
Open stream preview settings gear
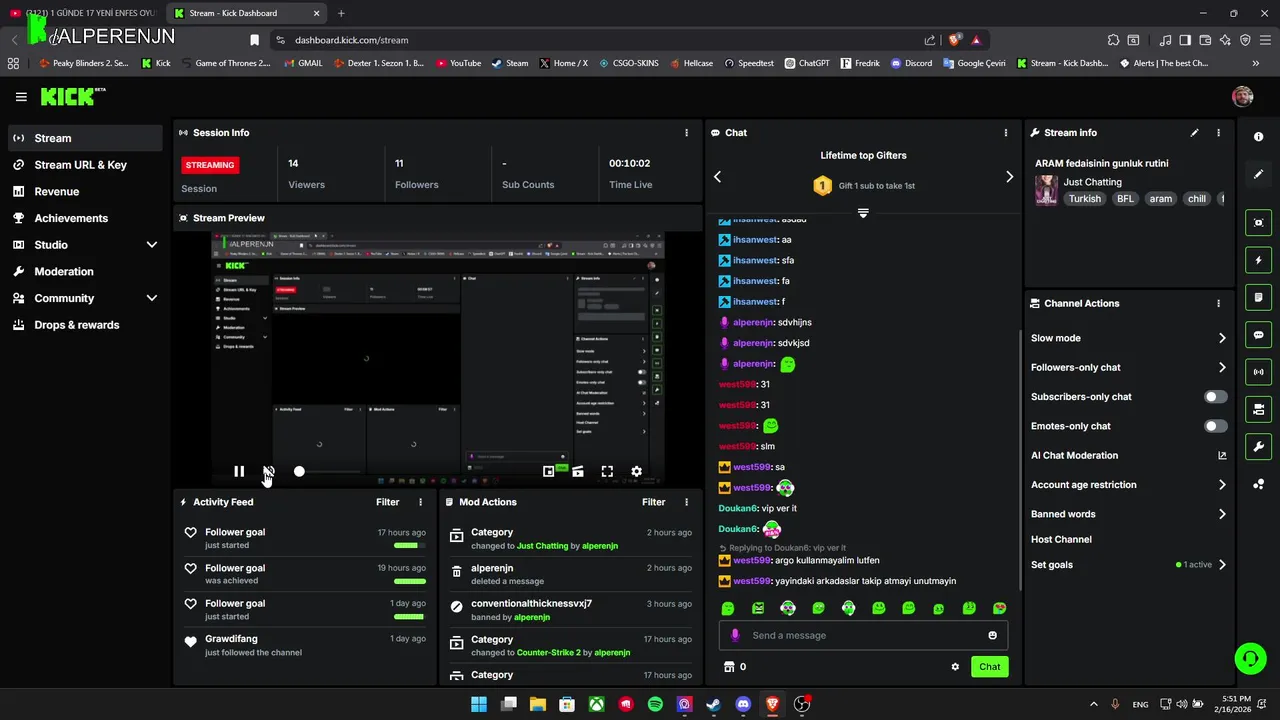click(636, 471)
